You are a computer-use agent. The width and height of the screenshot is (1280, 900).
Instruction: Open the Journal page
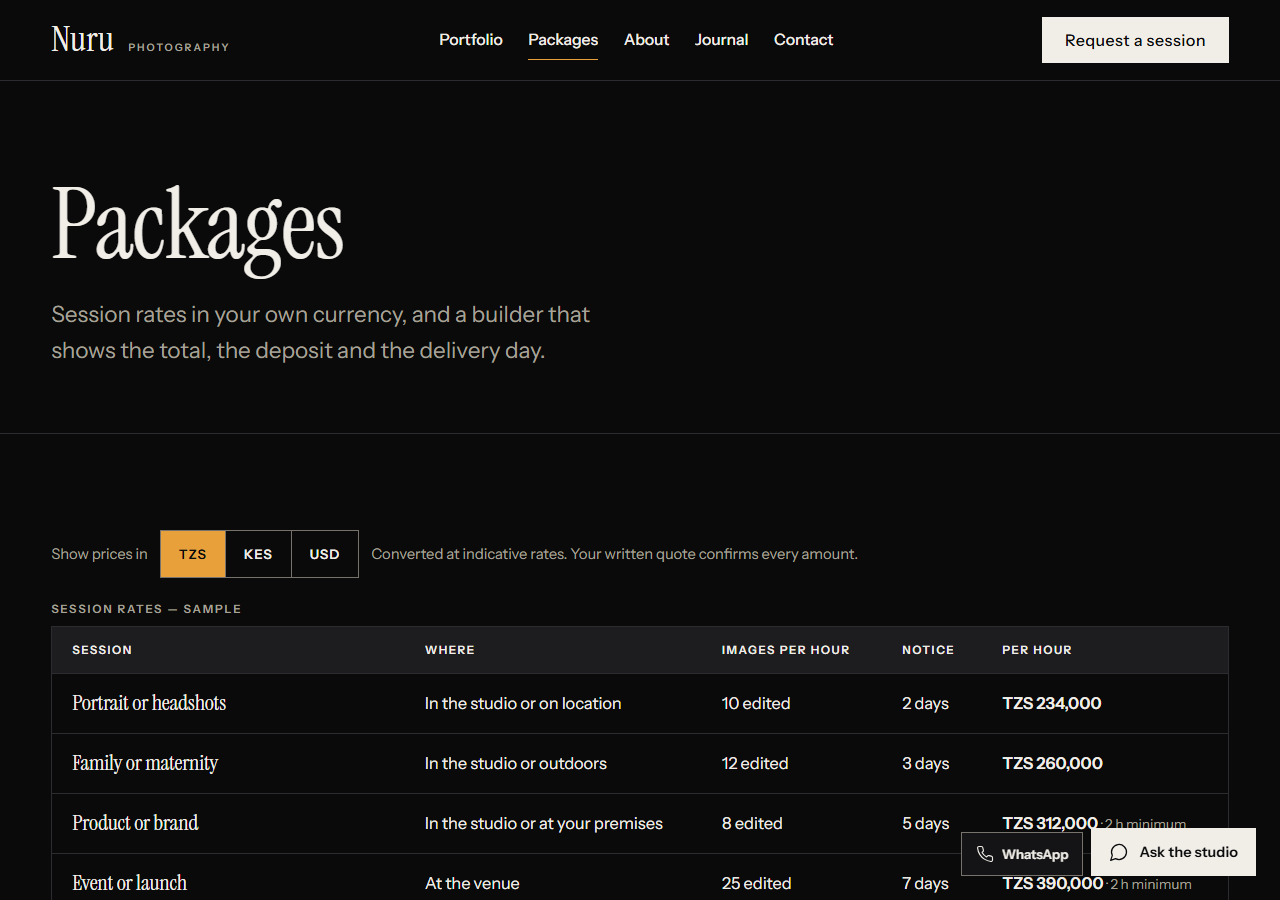coord(722,40)
